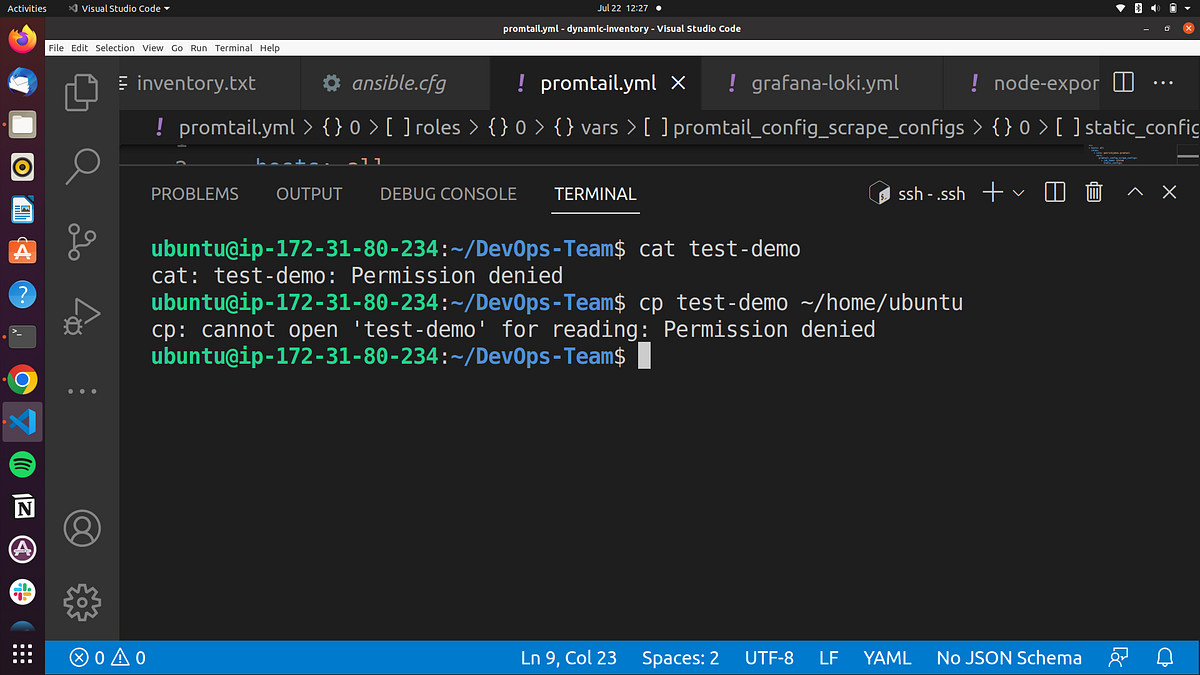Open Help from the dock
The image size is (1200, 675).
(22, 295)
